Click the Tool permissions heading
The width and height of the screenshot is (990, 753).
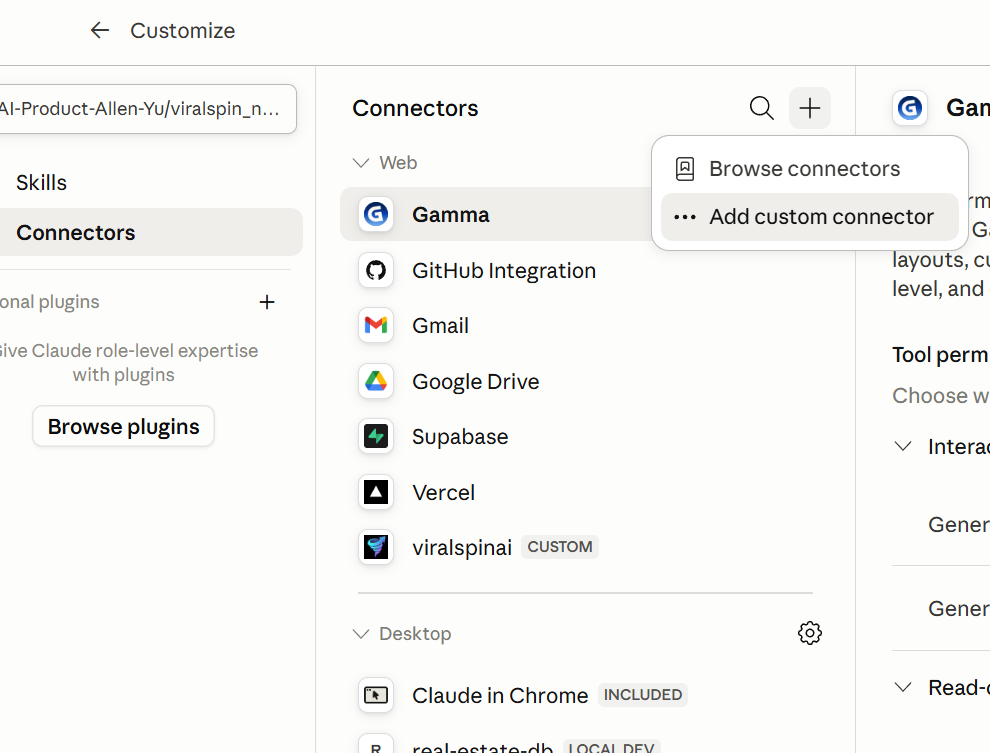941,355
